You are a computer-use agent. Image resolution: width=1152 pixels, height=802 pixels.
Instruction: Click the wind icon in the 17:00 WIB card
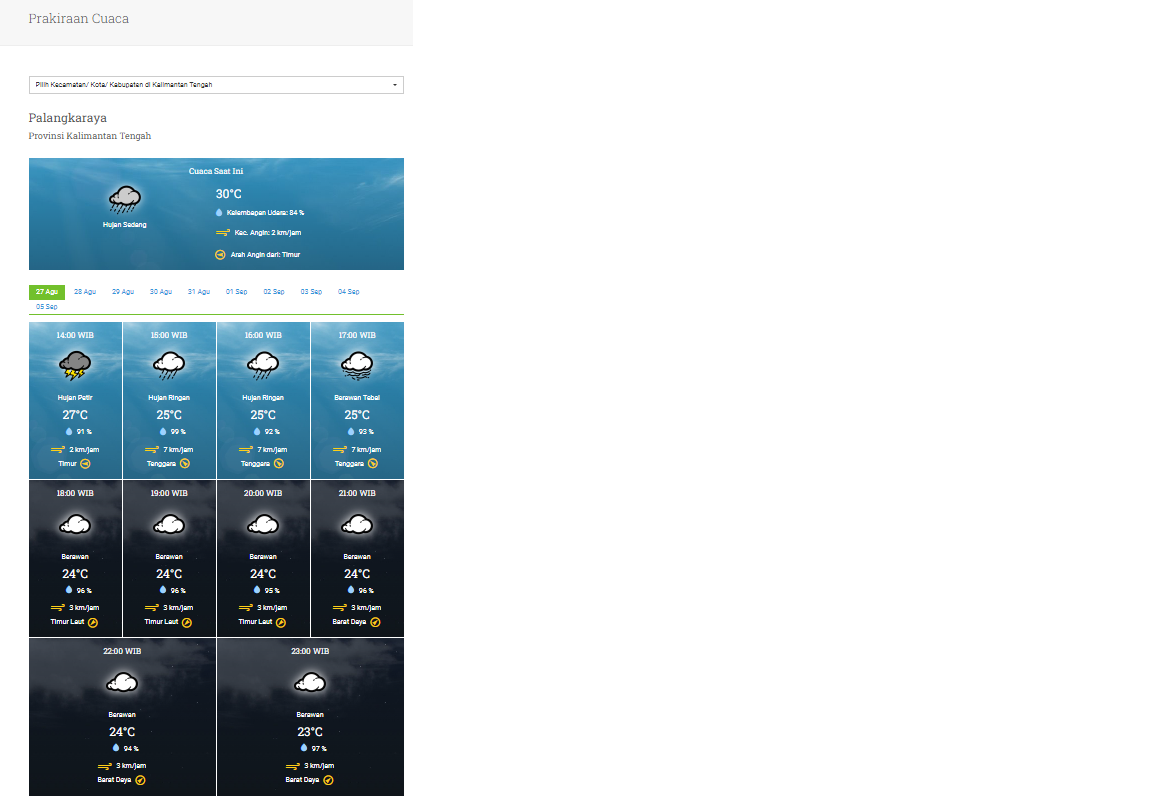340,449
